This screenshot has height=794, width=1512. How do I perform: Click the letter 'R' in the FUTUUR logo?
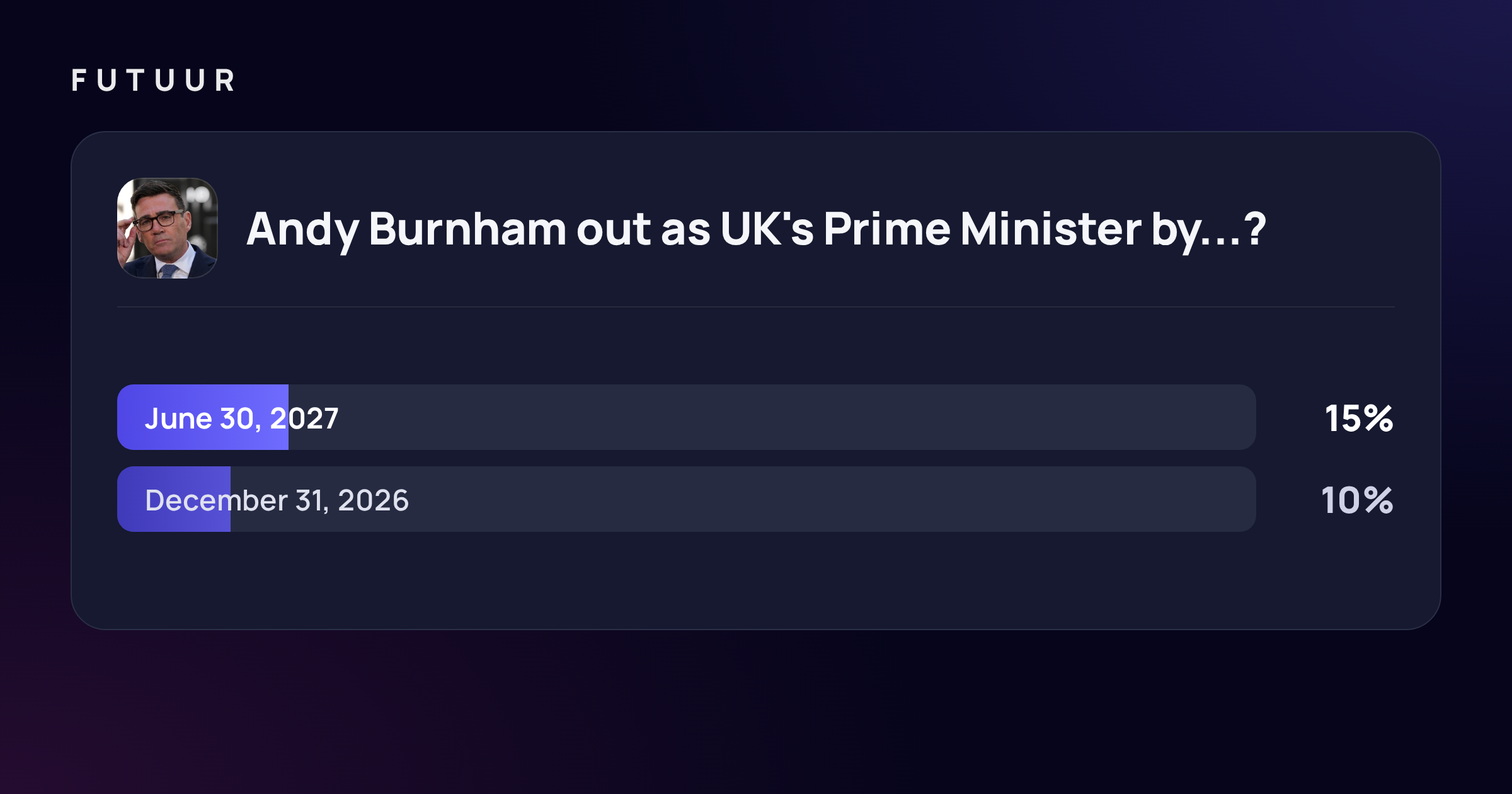pyautogui.click(x=225, y=81)
